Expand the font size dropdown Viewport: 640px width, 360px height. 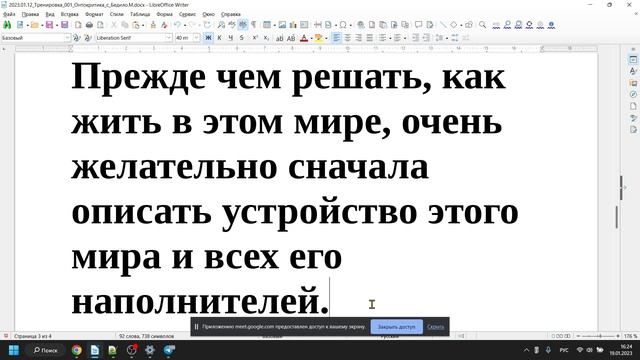coord(196,38)
